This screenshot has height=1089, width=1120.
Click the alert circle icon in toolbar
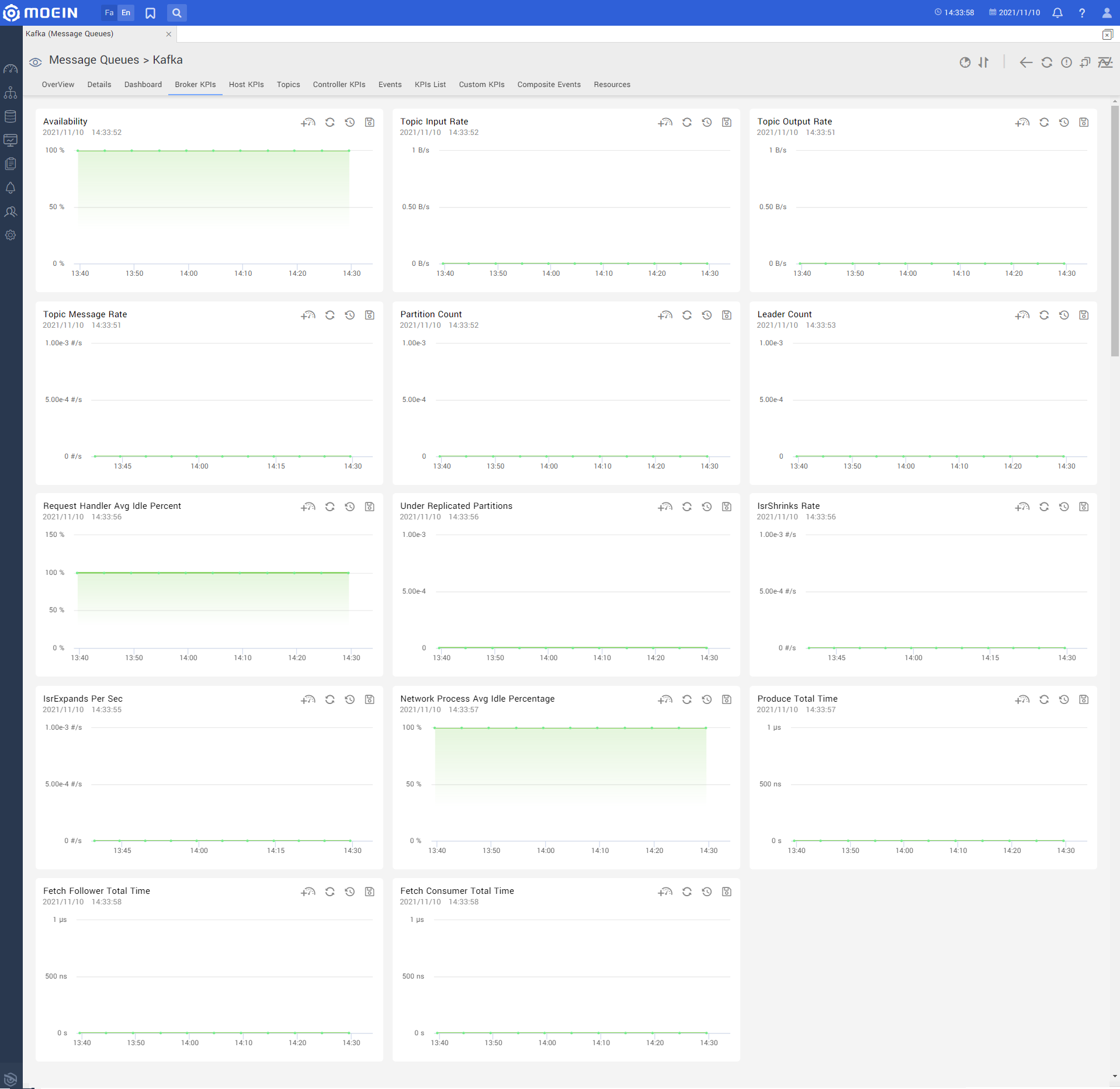[1067, 63]
